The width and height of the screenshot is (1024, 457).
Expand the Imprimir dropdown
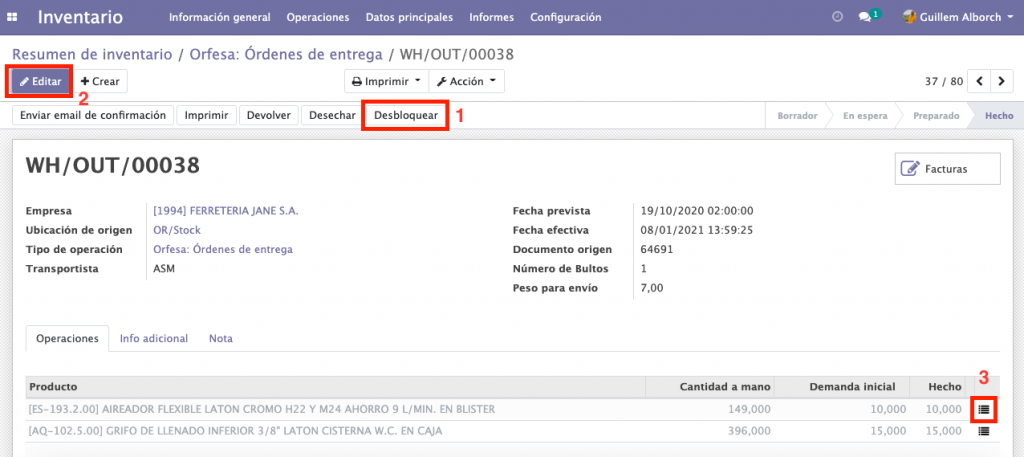point(386,81)
